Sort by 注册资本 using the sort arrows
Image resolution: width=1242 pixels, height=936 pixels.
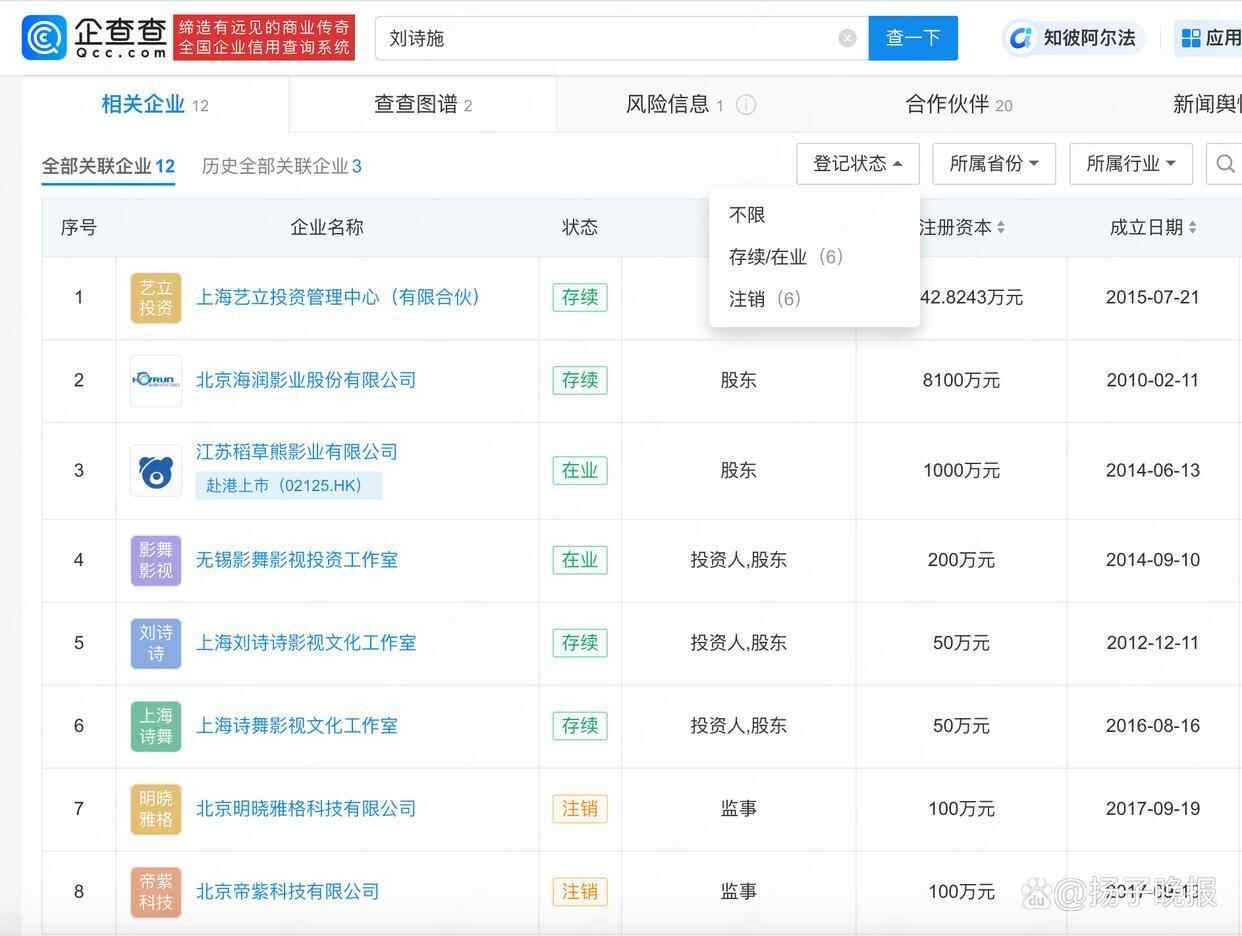coord(1001,228)
